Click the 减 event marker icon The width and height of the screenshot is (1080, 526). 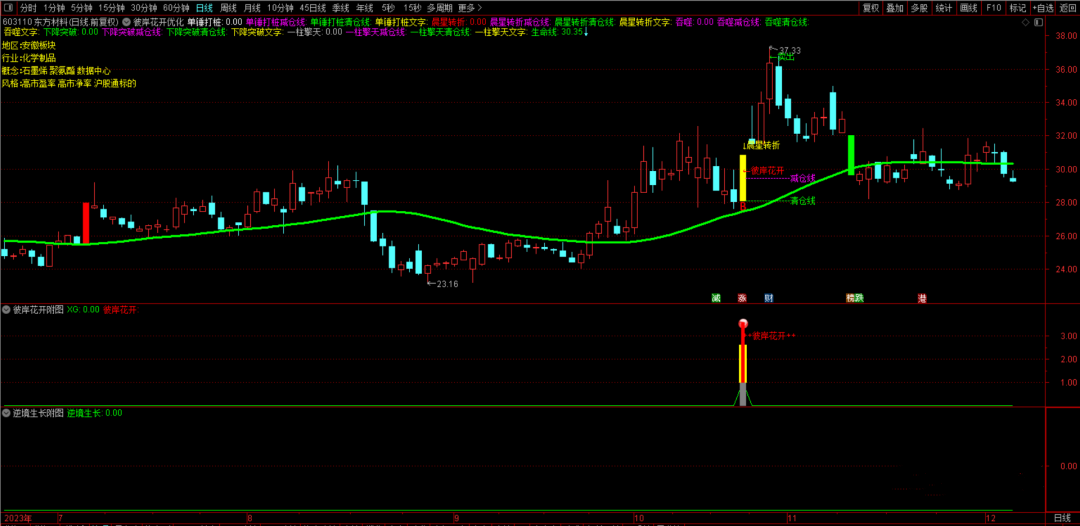(x=716, y=298)
